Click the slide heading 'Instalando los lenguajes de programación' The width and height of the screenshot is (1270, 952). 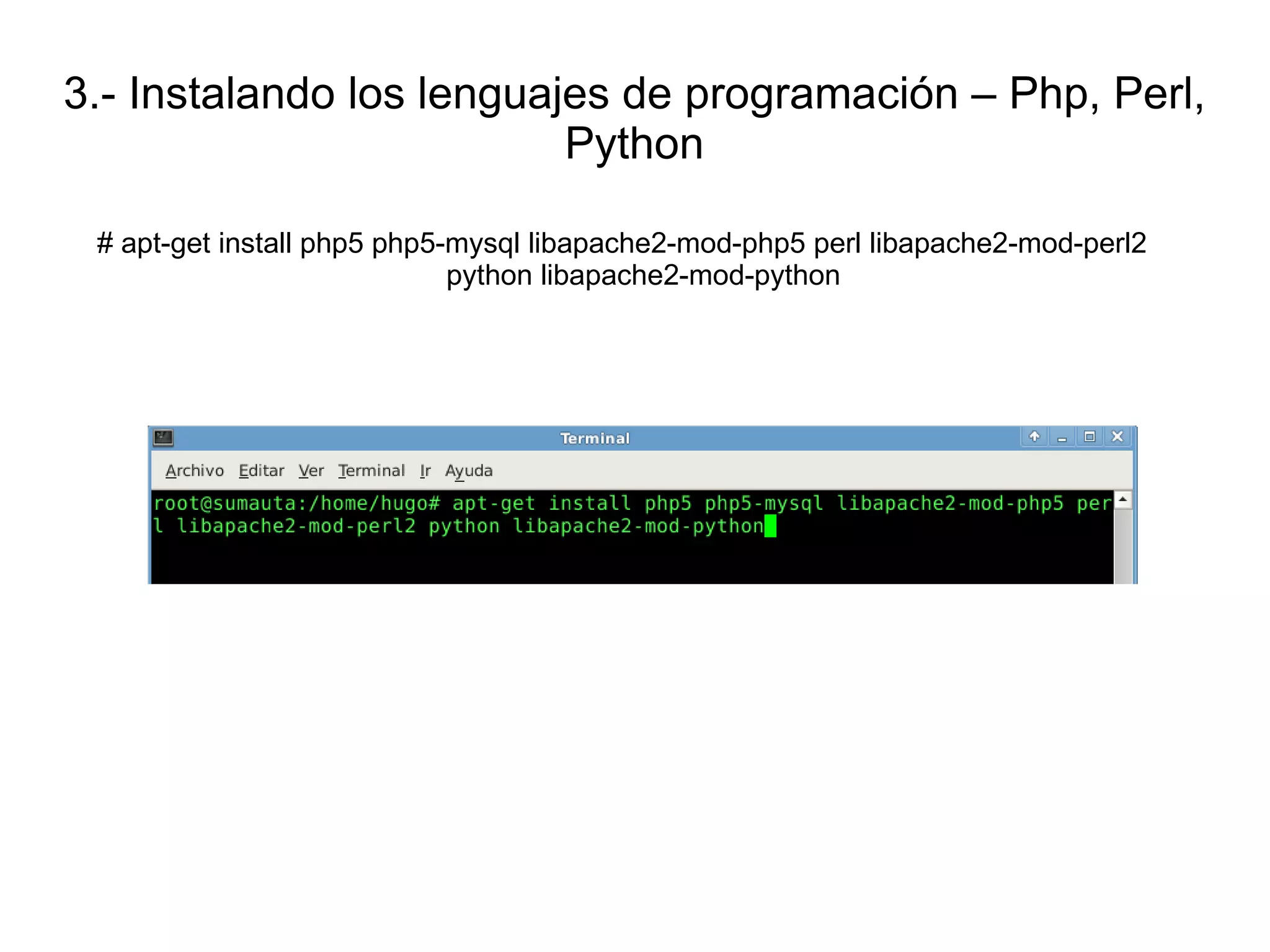[544, 94]
